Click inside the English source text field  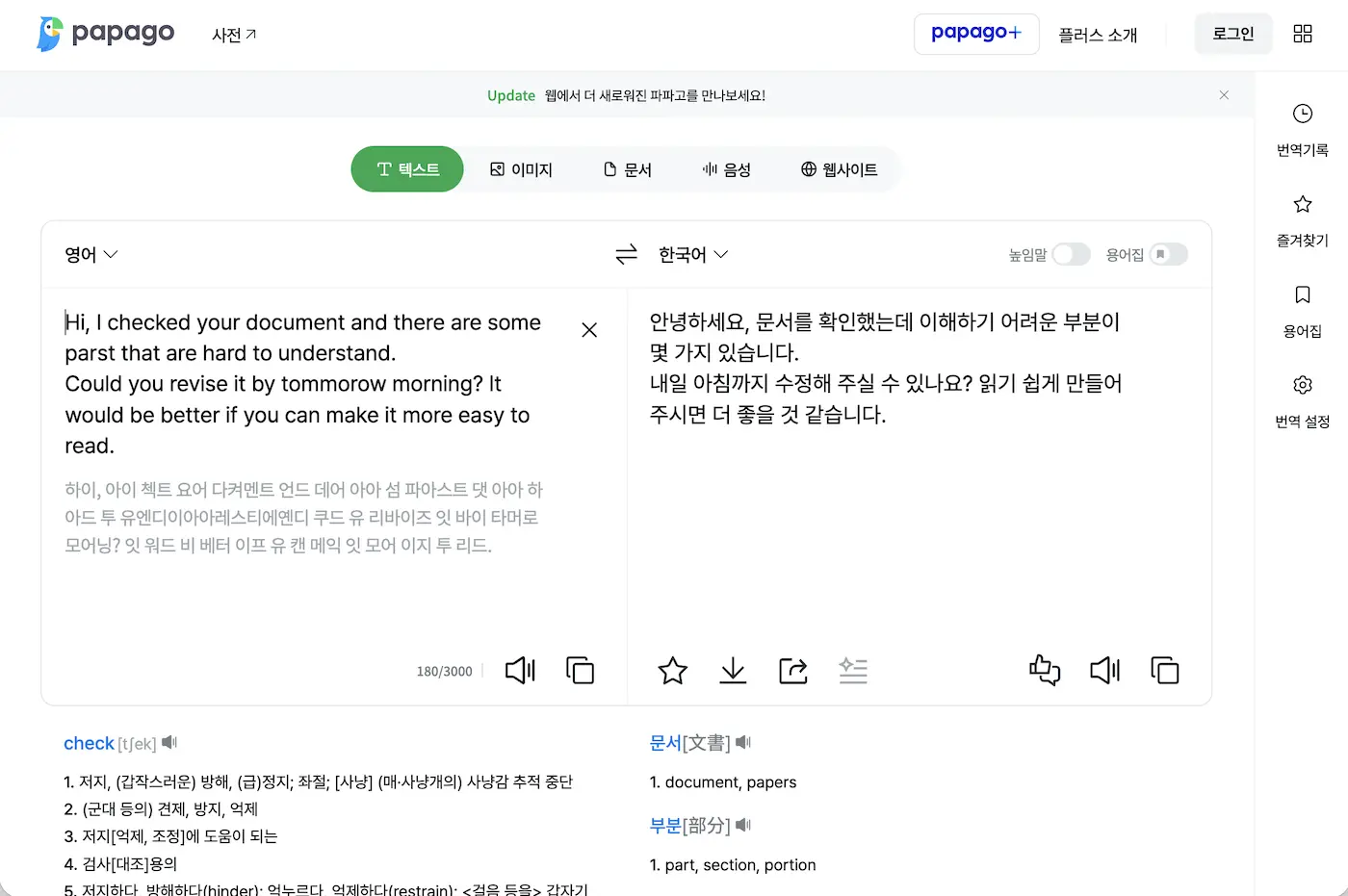pos(303,384)
